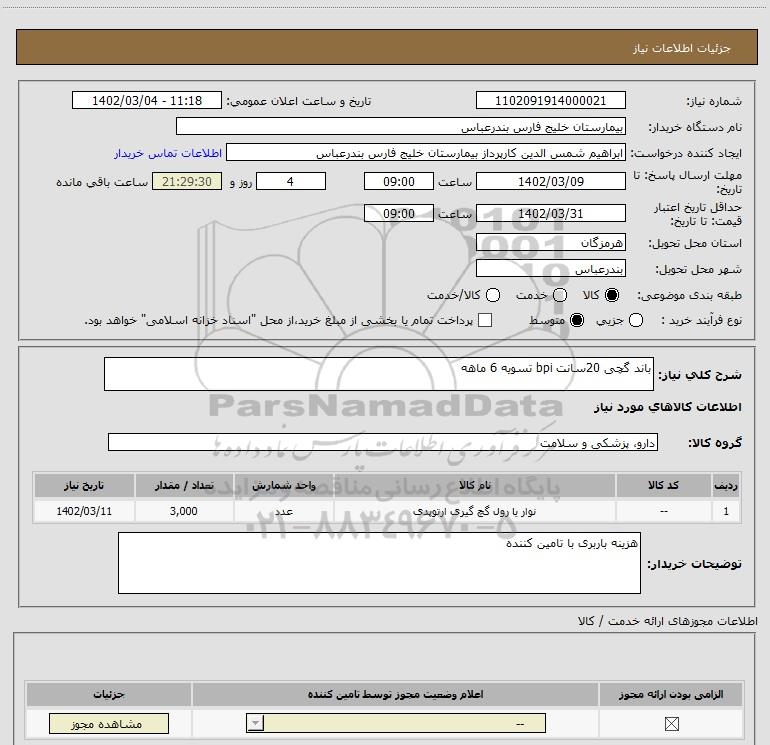This screenshot has height=745, width=770.
Task: Open the permit status dropdown arrow
Action: tap(255, 723)
